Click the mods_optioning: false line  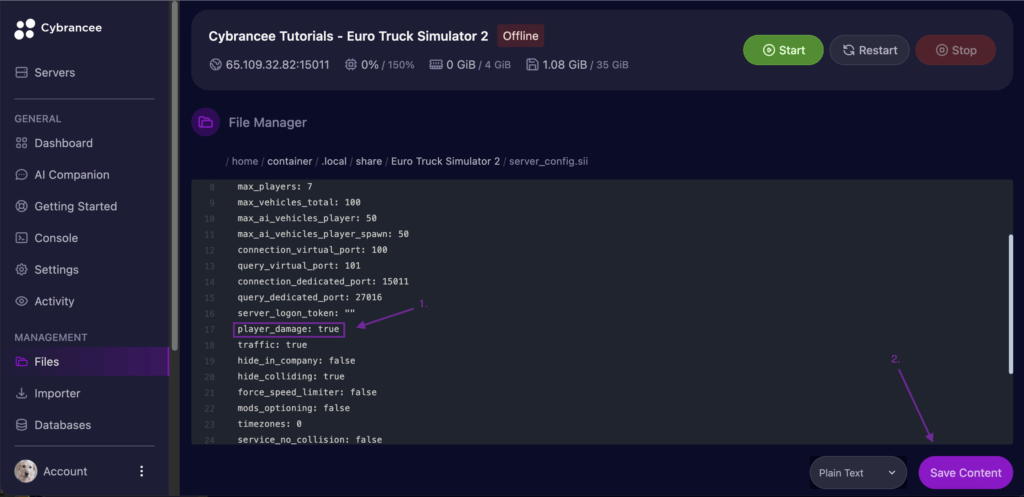coord(294,408)
